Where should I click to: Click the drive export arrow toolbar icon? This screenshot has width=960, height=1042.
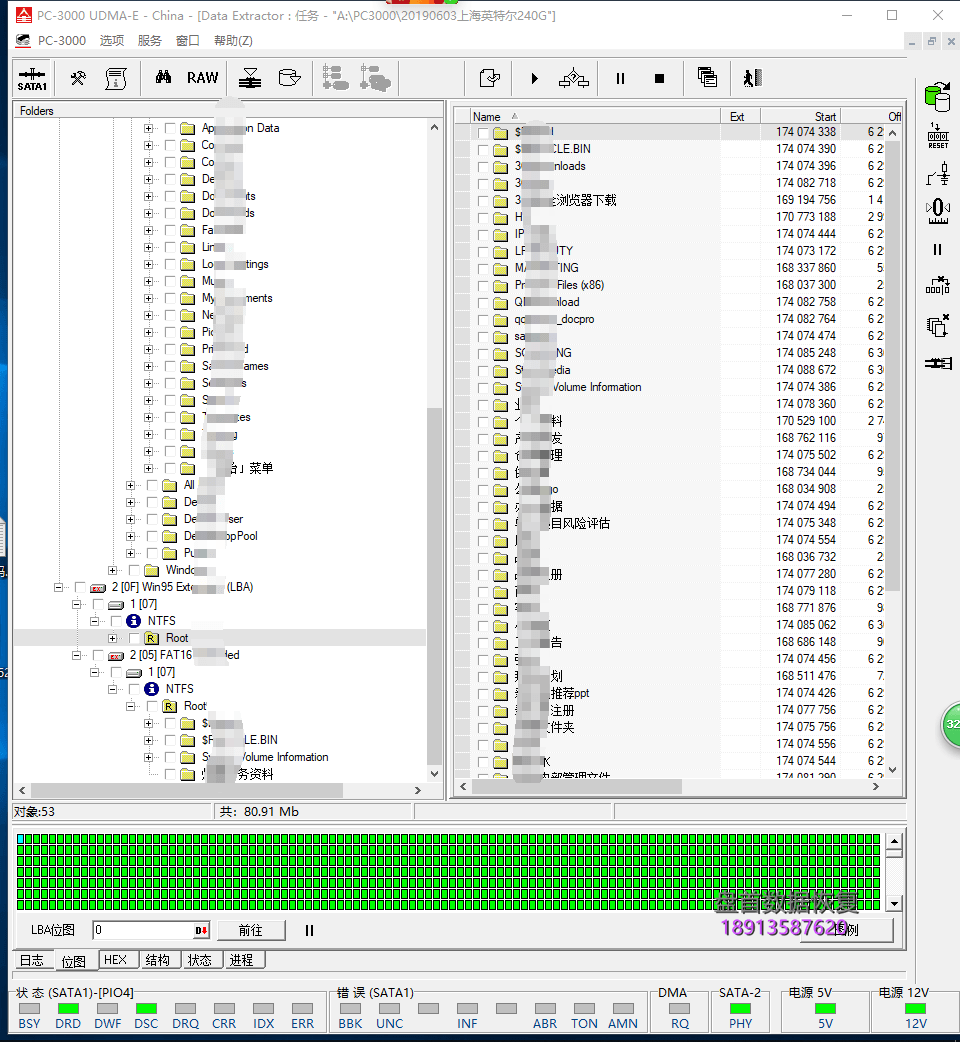tap(289, 78)
